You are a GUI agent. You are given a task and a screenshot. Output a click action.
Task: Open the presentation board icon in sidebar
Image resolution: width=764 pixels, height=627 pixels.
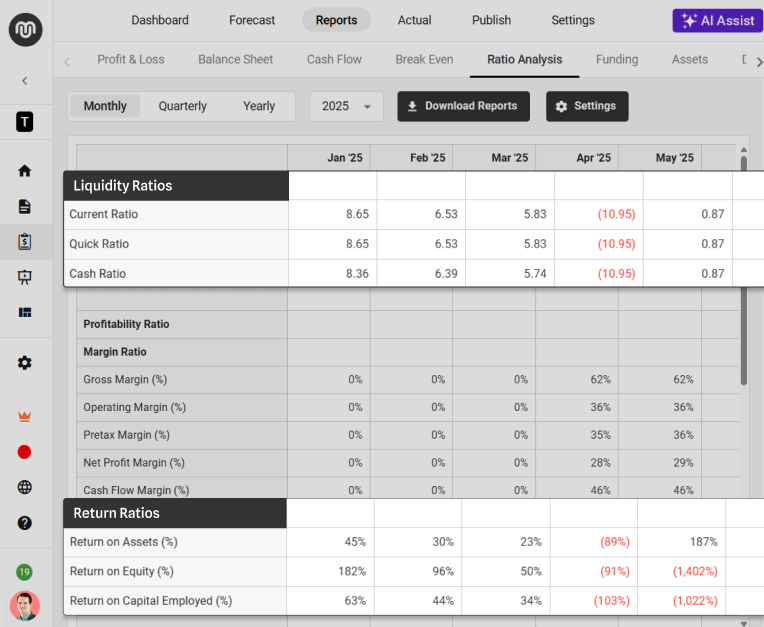tap(25, 277)
